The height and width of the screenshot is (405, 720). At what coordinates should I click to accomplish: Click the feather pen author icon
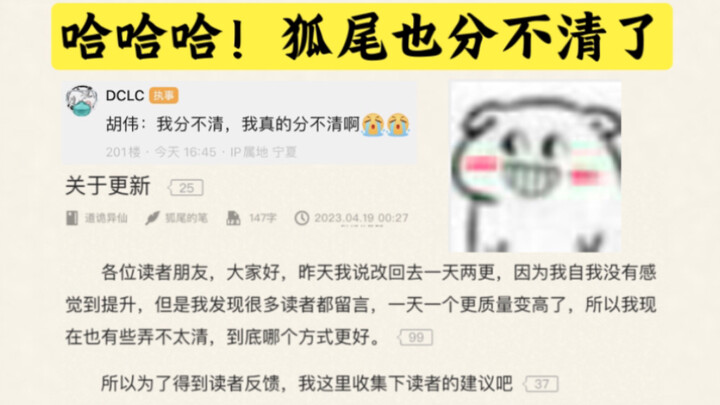tap(152, 218)
